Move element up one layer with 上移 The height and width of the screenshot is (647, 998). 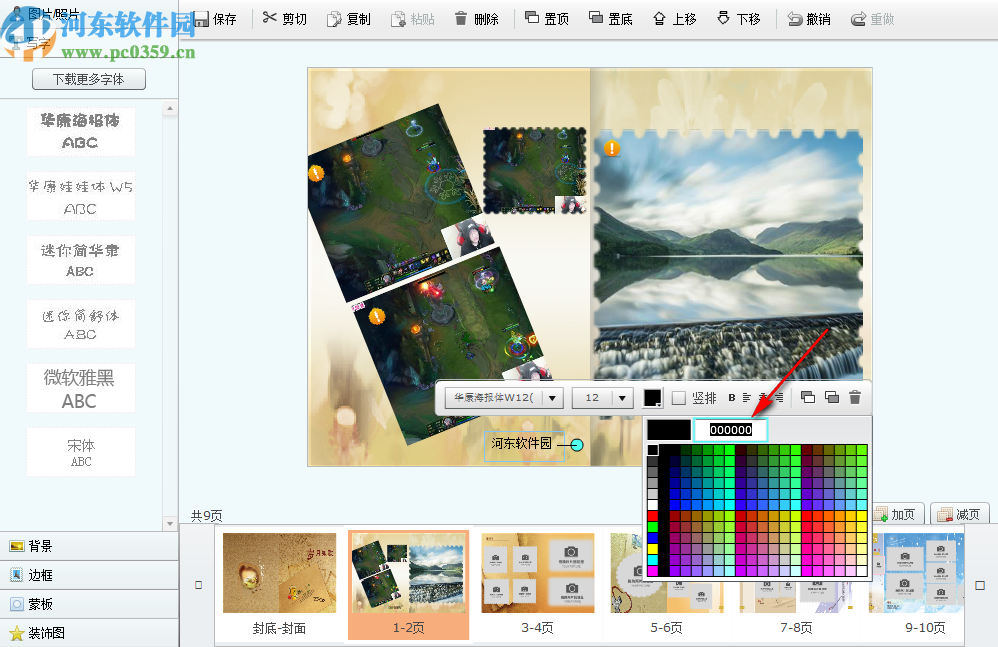673,18
